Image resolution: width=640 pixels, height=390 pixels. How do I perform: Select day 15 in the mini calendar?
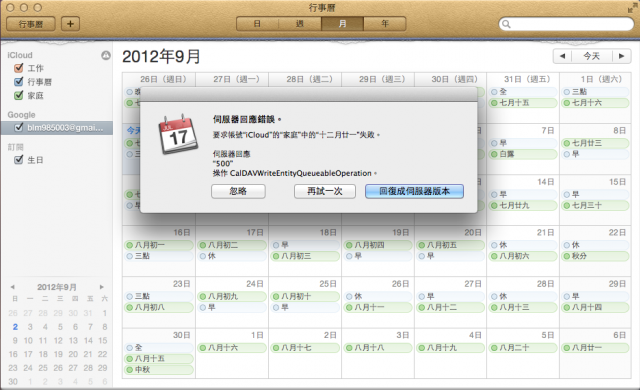tap(103, 341)
